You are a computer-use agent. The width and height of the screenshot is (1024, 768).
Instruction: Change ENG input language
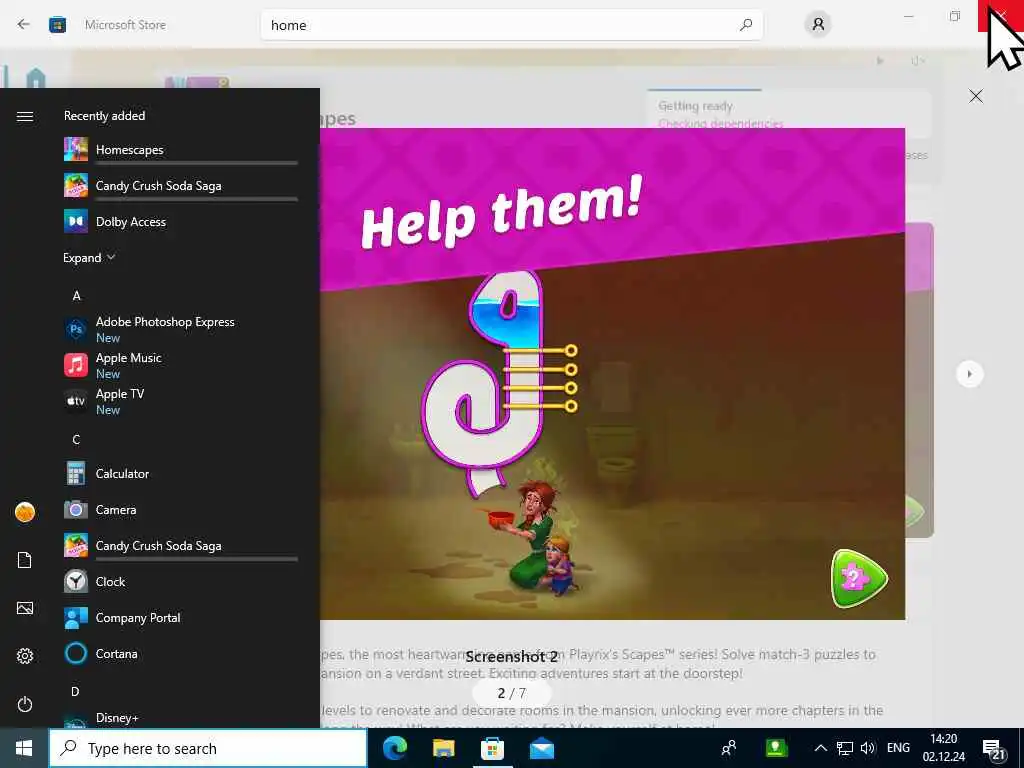click(899, 748)
